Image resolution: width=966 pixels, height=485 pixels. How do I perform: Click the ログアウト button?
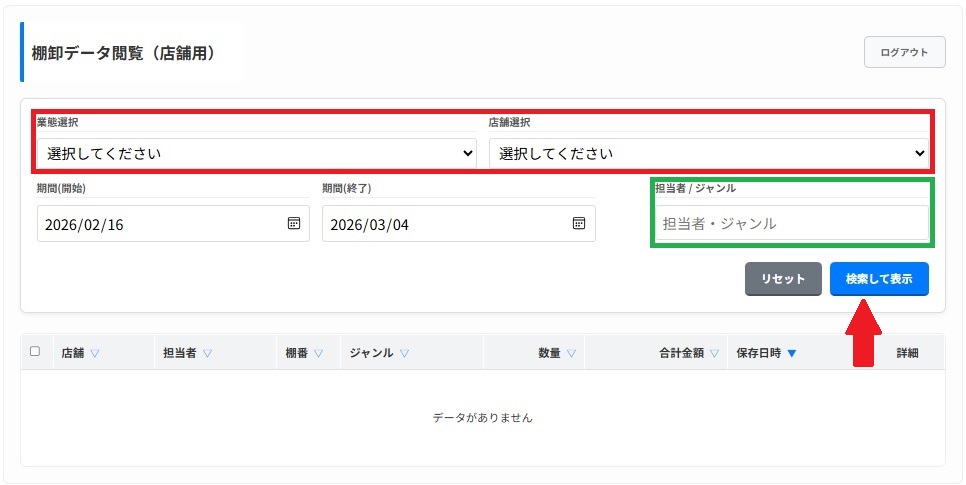[x=904, y=52]
